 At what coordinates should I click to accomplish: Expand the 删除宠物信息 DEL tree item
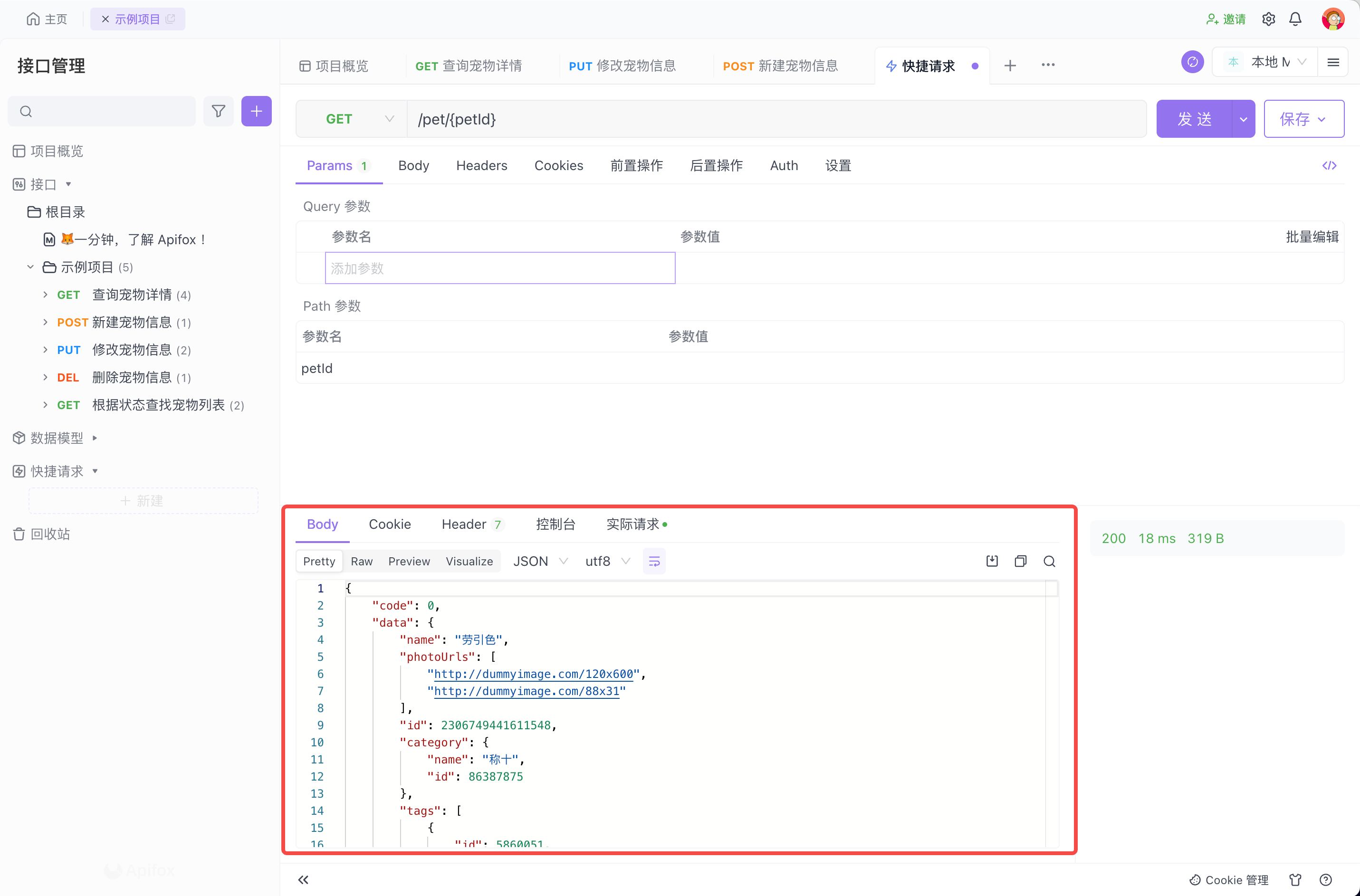(x=45, y=378)
